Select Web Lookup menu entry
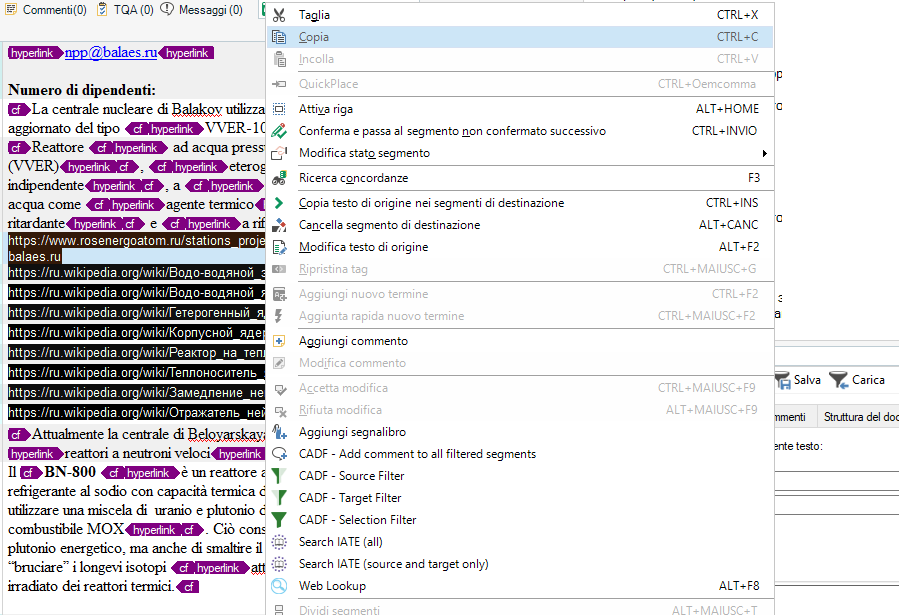The width and height of the screenshot is (899, 615). 520,586
